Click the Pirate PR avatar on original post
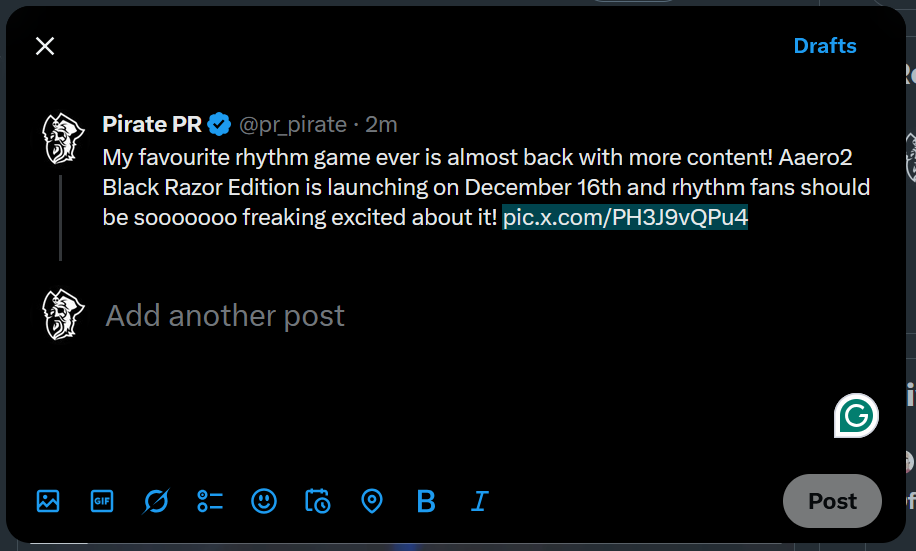Viewport: 916px width, 551px height. (x=62, y=139)
